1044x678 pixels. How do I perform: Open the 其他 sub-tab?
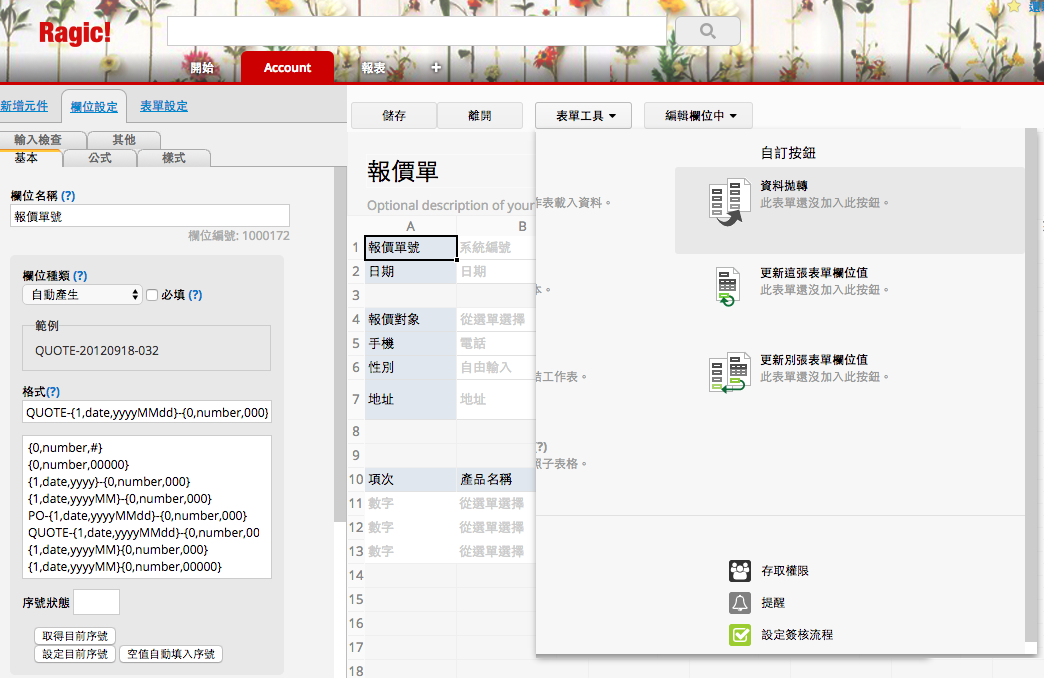point(124,139)
